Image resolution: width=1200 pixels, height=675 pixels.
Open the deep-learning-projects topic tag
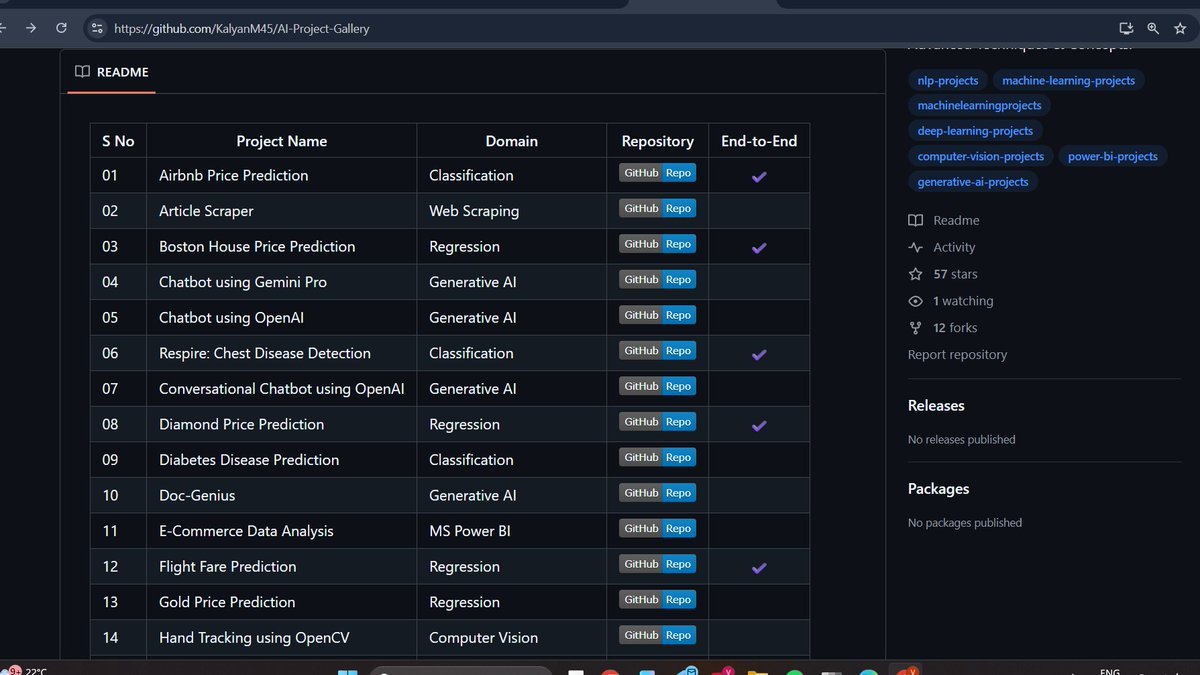(975, 130)
